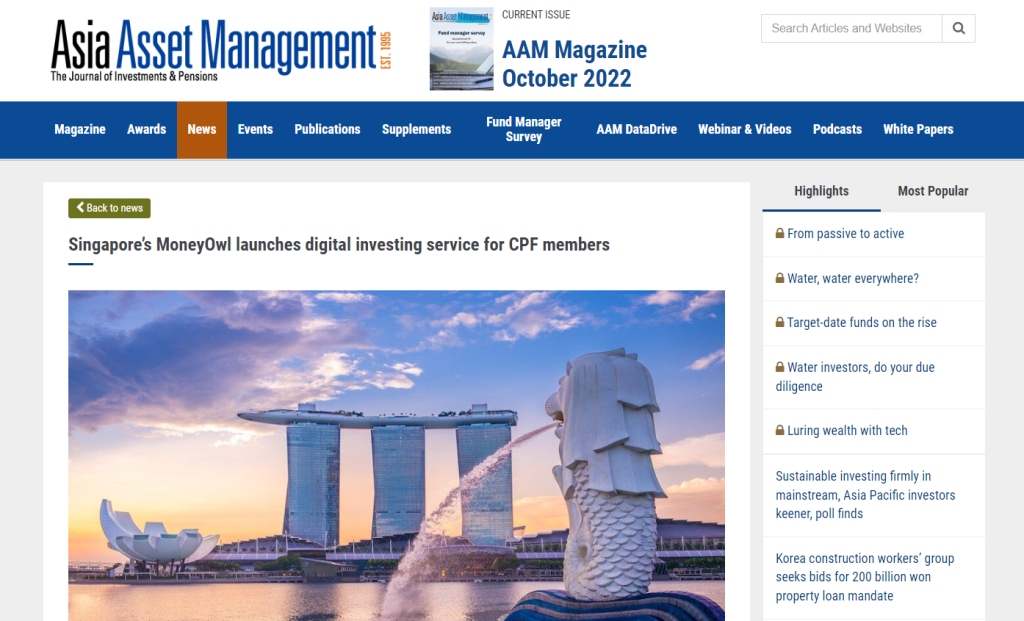Open Sustainable investing firmly in mainstream article
Screen dimensions: 1024x621
(865, 495)
